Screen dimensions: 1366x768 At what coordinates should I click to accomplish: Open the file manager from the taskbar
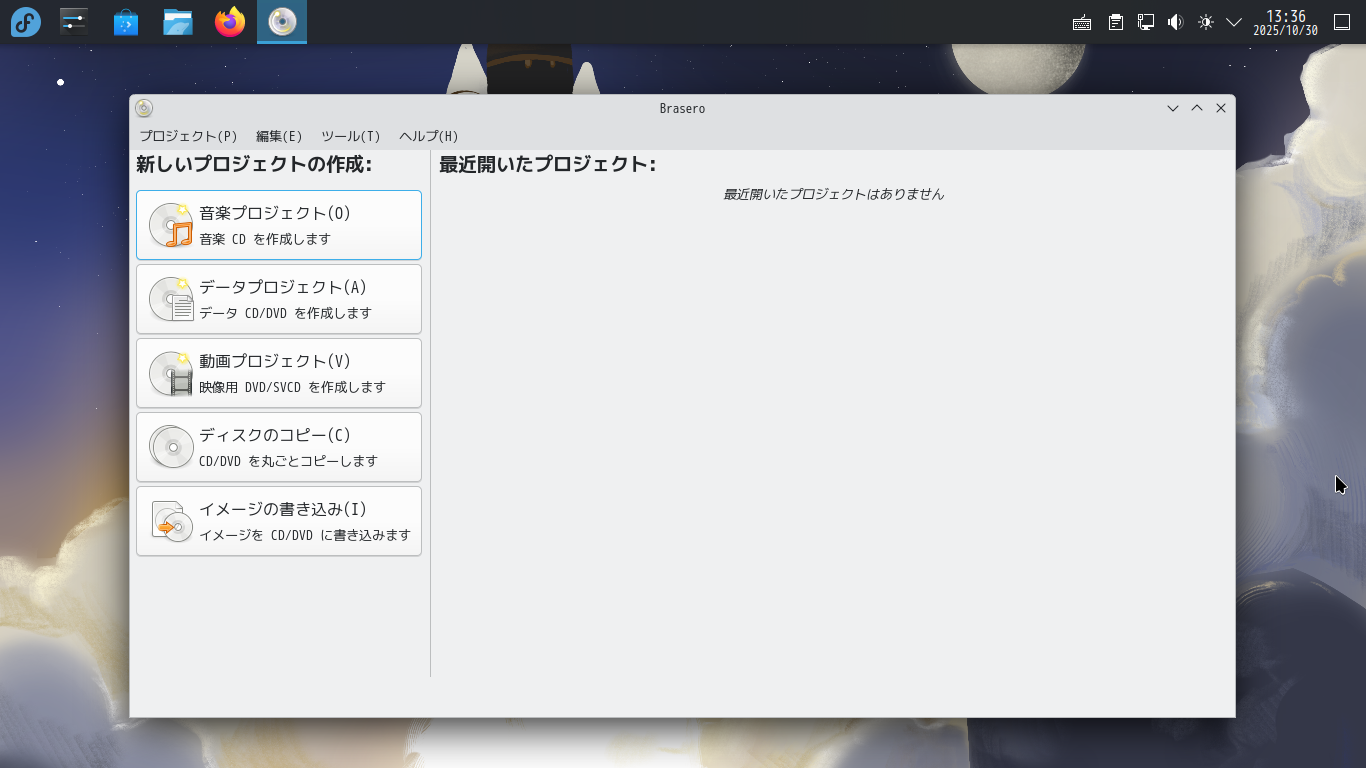(178, 22)
